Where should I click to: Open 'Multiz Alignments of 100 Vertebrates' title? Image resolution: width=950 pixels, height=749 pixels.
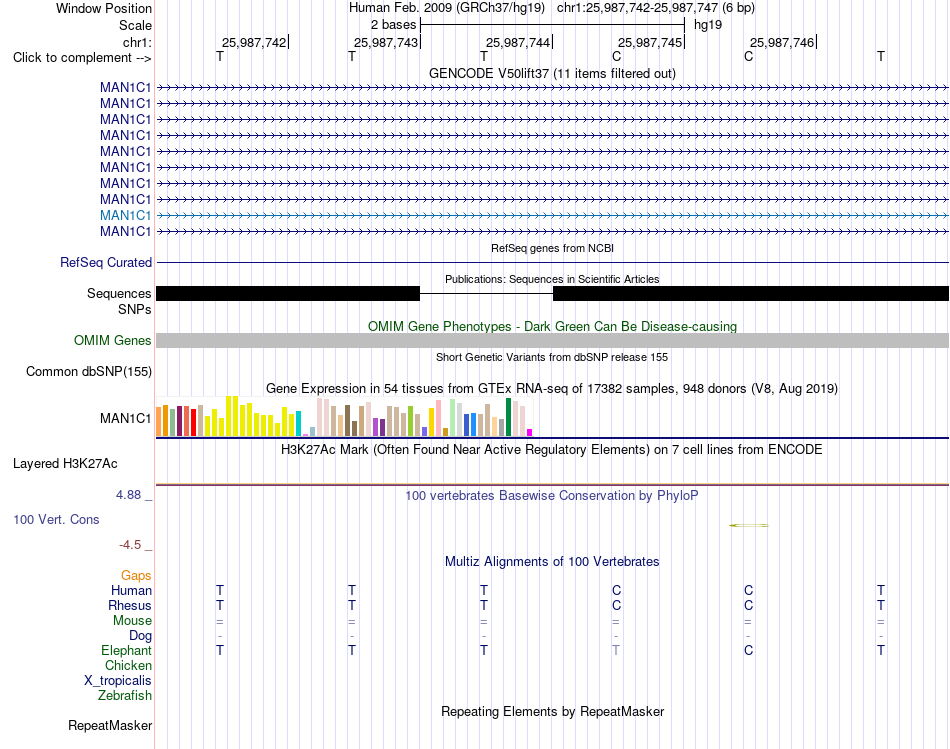coord(552,562)
